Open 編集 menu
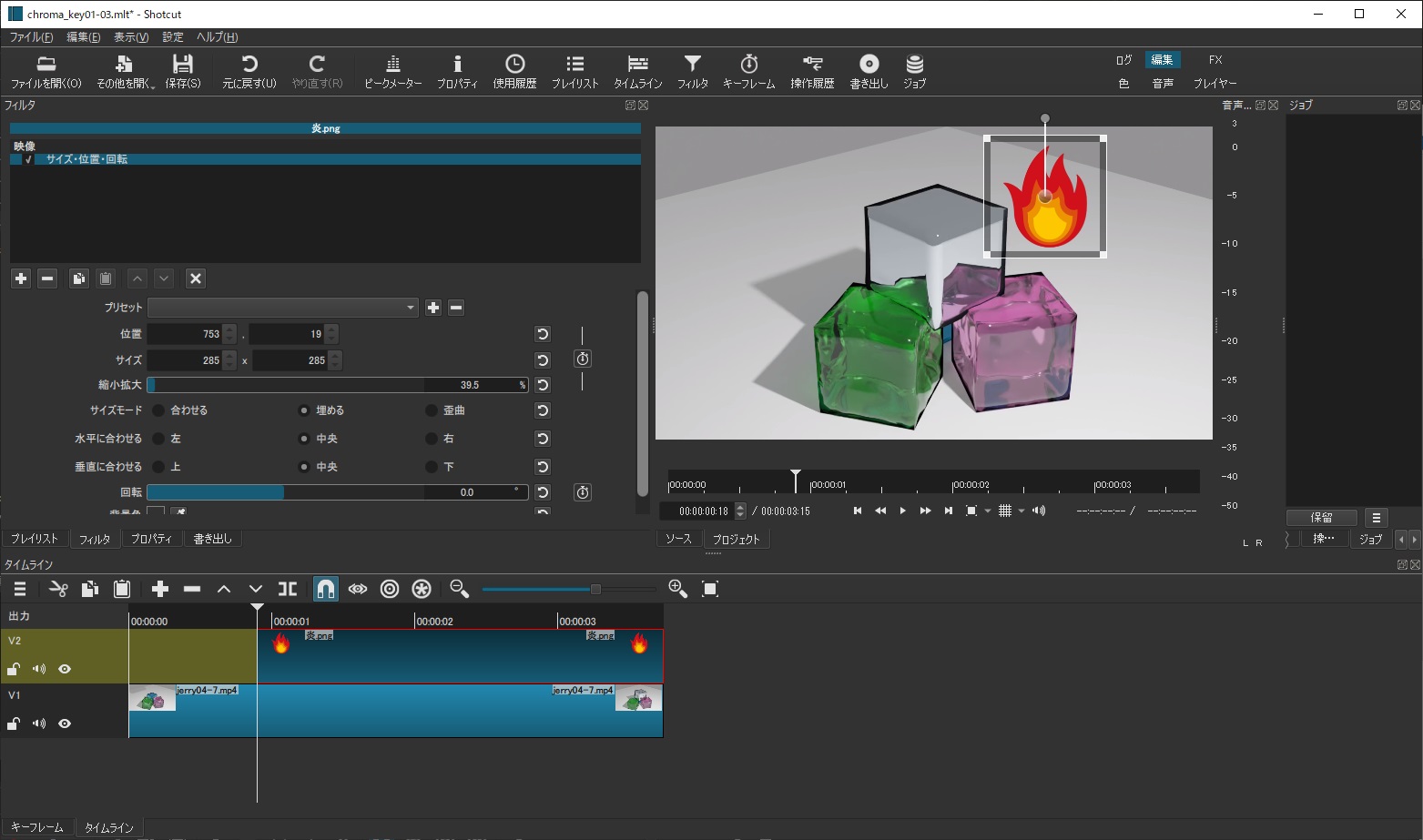Viewport: 1423px width, 840px height. click(x=84, y=37)
